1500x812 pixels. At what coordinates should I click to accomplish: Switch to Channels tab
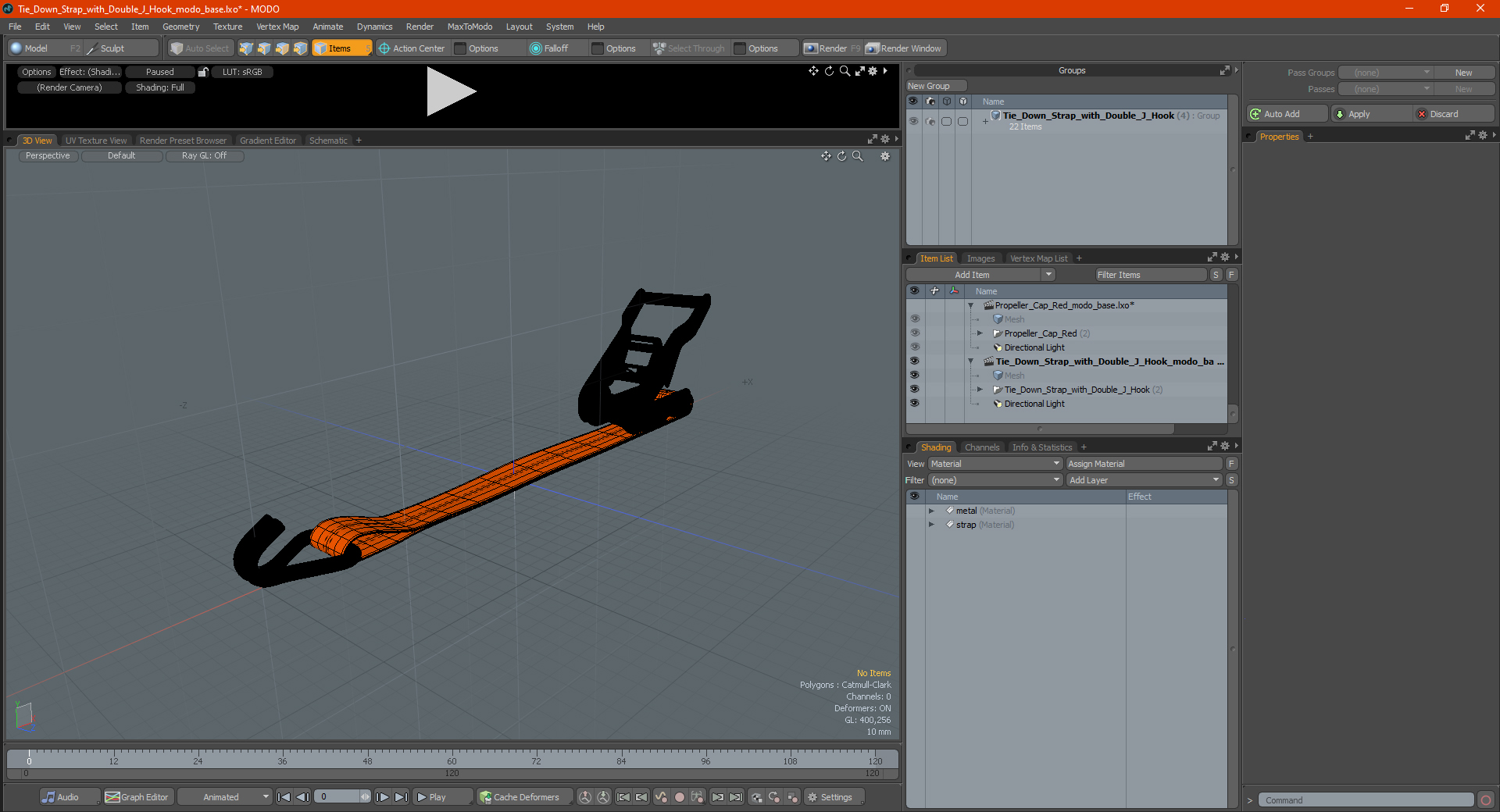[981, 447]
